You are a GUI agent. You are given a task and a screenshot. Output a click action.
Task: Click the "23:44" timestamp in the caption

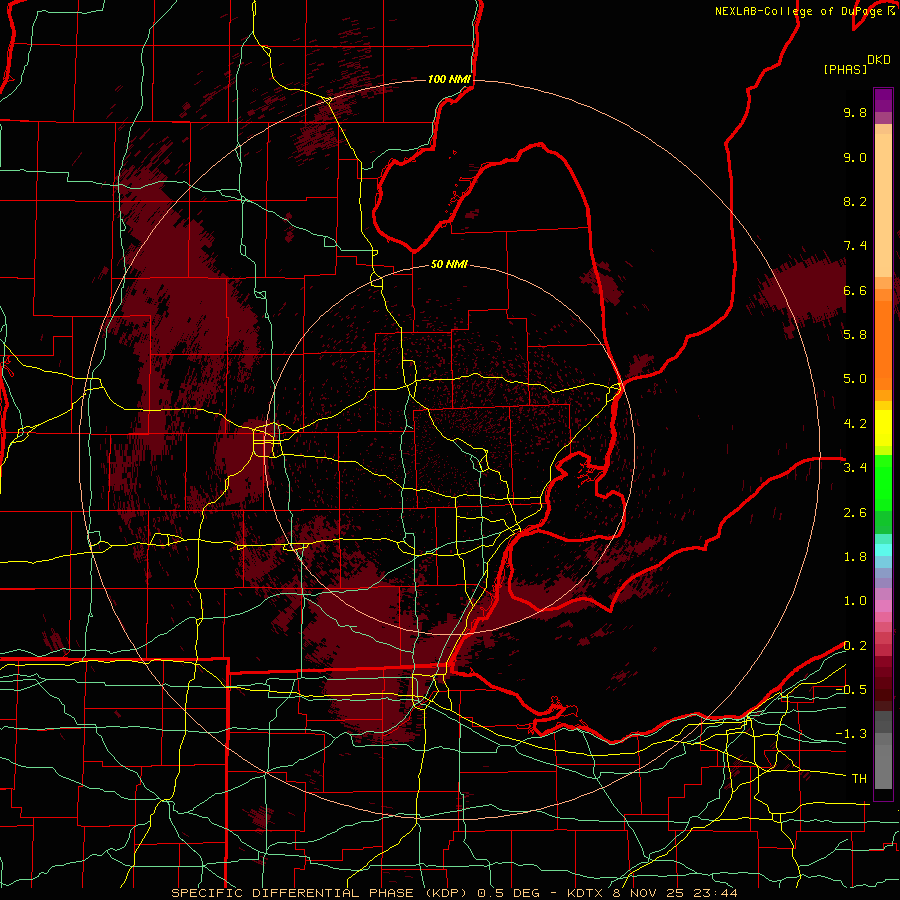(x=716, y=893)
